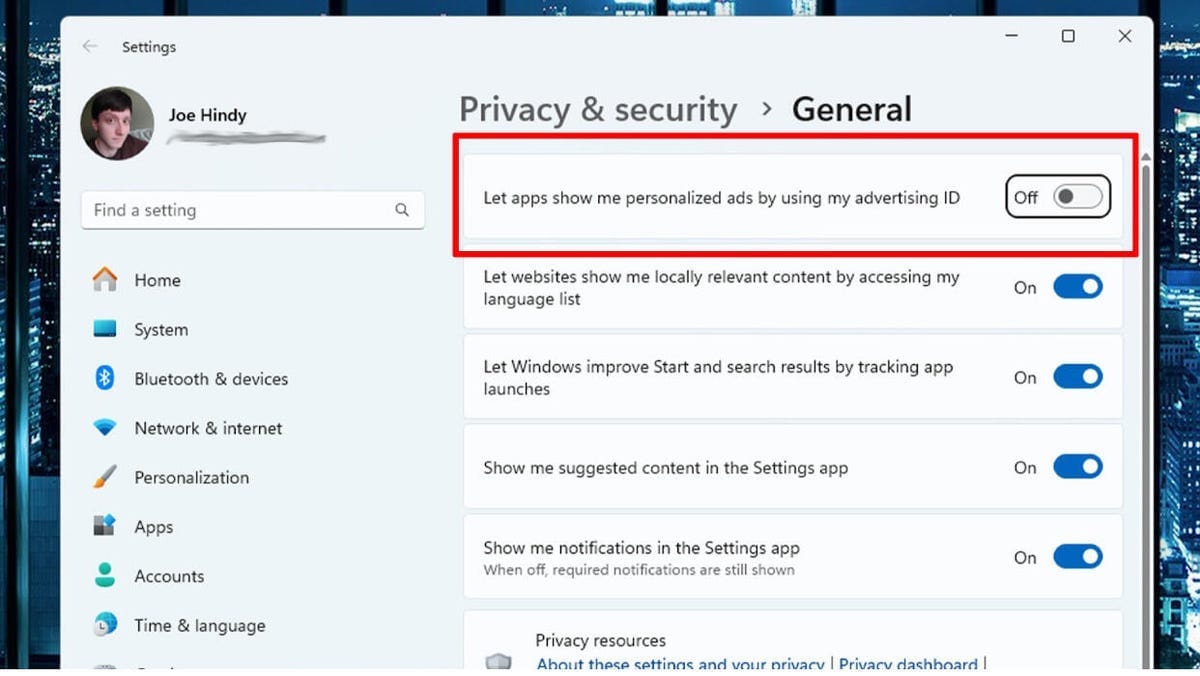The height and width of the screenshot is (676, 1200).
Task: Click Joe Hindy's profile picture
Action: (117, 123)
